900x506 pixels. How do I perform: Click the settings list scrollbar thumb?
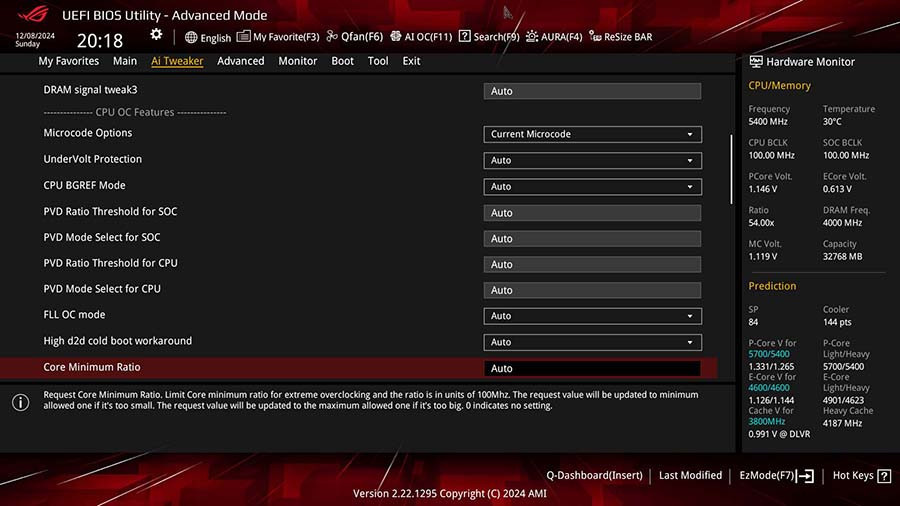(731, 169)
